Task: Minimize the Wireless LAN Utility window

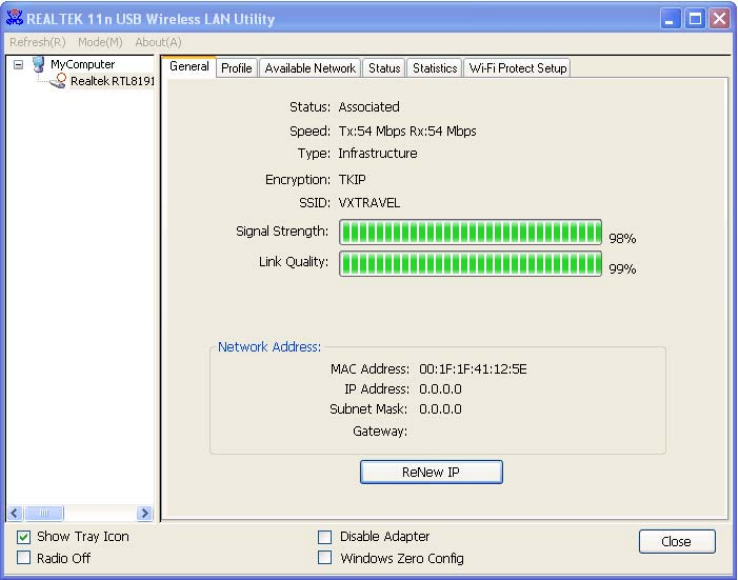Action: pyautogui.click(x=670, y=19)
